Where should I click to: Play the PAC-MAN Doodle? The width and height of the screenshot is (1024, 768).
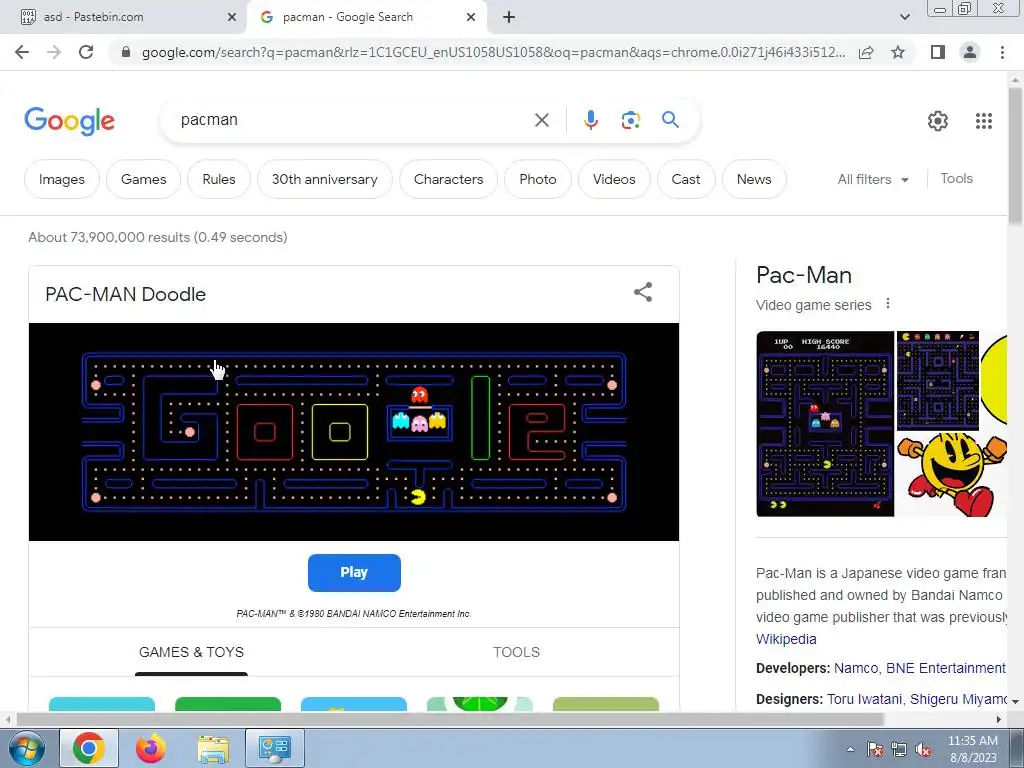click(354, 573)
